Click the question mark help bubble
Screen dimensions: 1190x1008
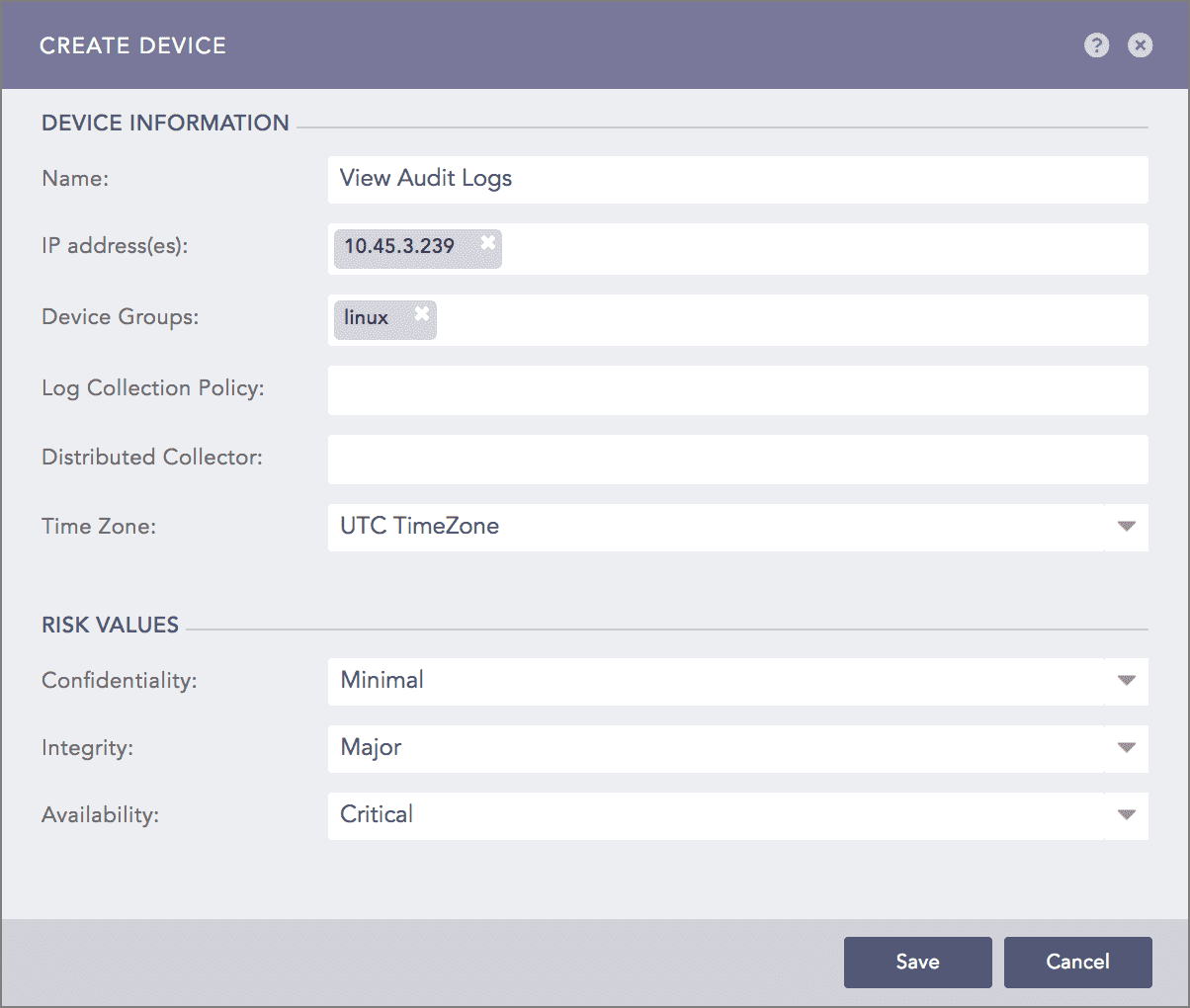pos(1096,45)
